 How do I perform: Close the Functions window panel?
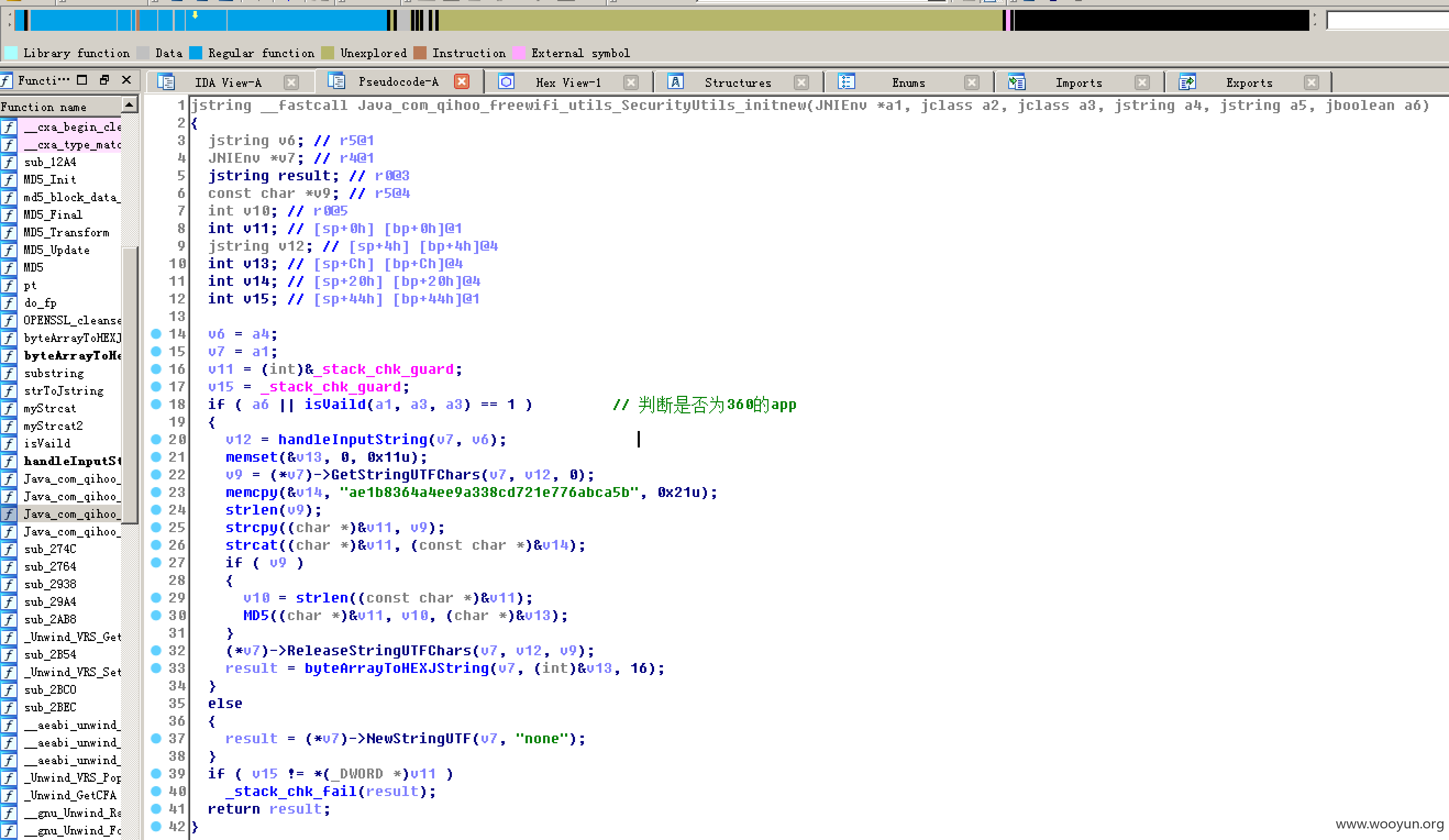pyautogui.click(x=126, y=80)
